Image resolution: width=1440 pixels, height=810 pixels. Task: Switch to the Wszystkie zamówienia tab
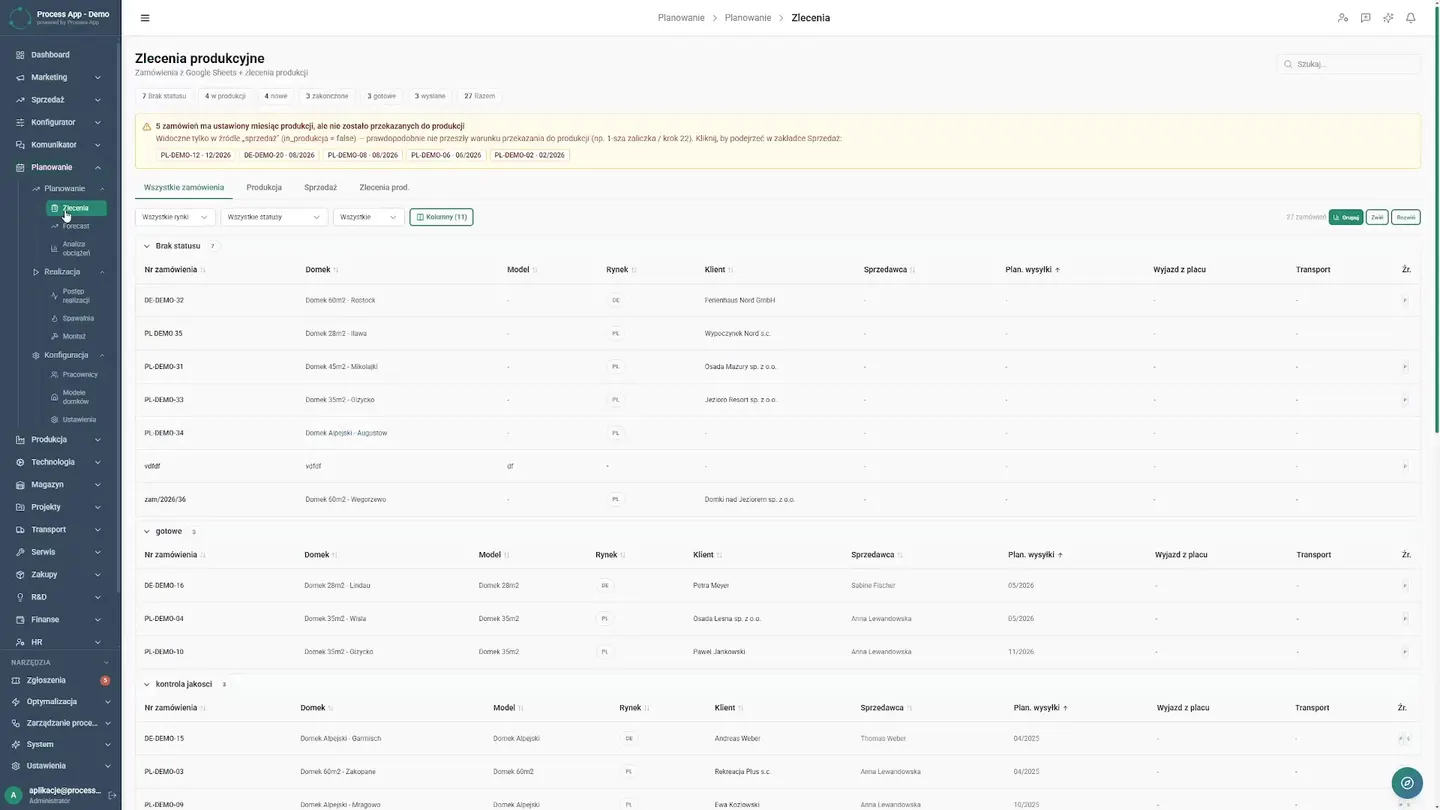[184, 187]
